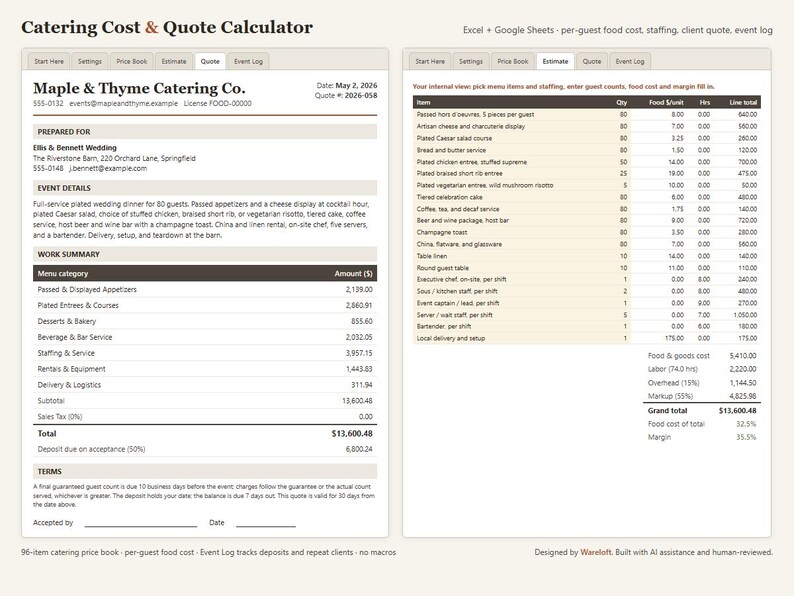The width and height of the screenshot is (794, 596).
Task: Open the Price Book tab in left panel
Action: [132, 61]
